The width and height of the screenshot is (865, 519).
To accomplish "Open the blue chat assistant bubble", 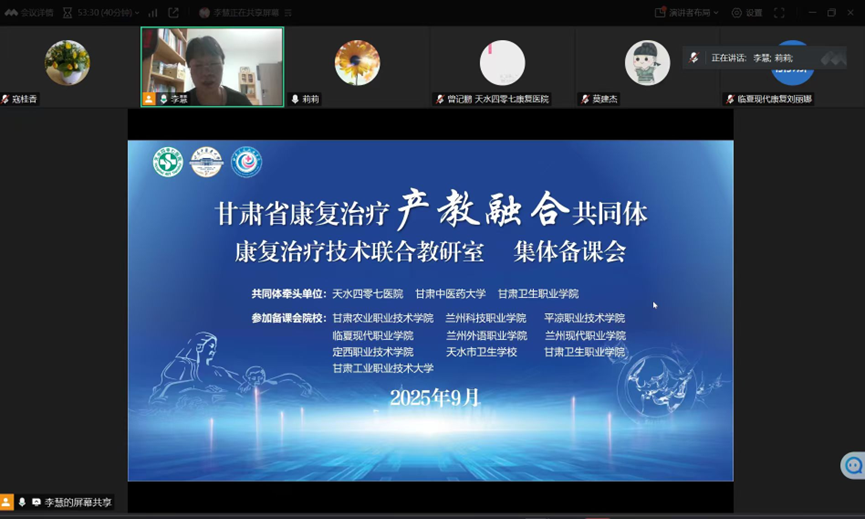I will coord(853,465).
